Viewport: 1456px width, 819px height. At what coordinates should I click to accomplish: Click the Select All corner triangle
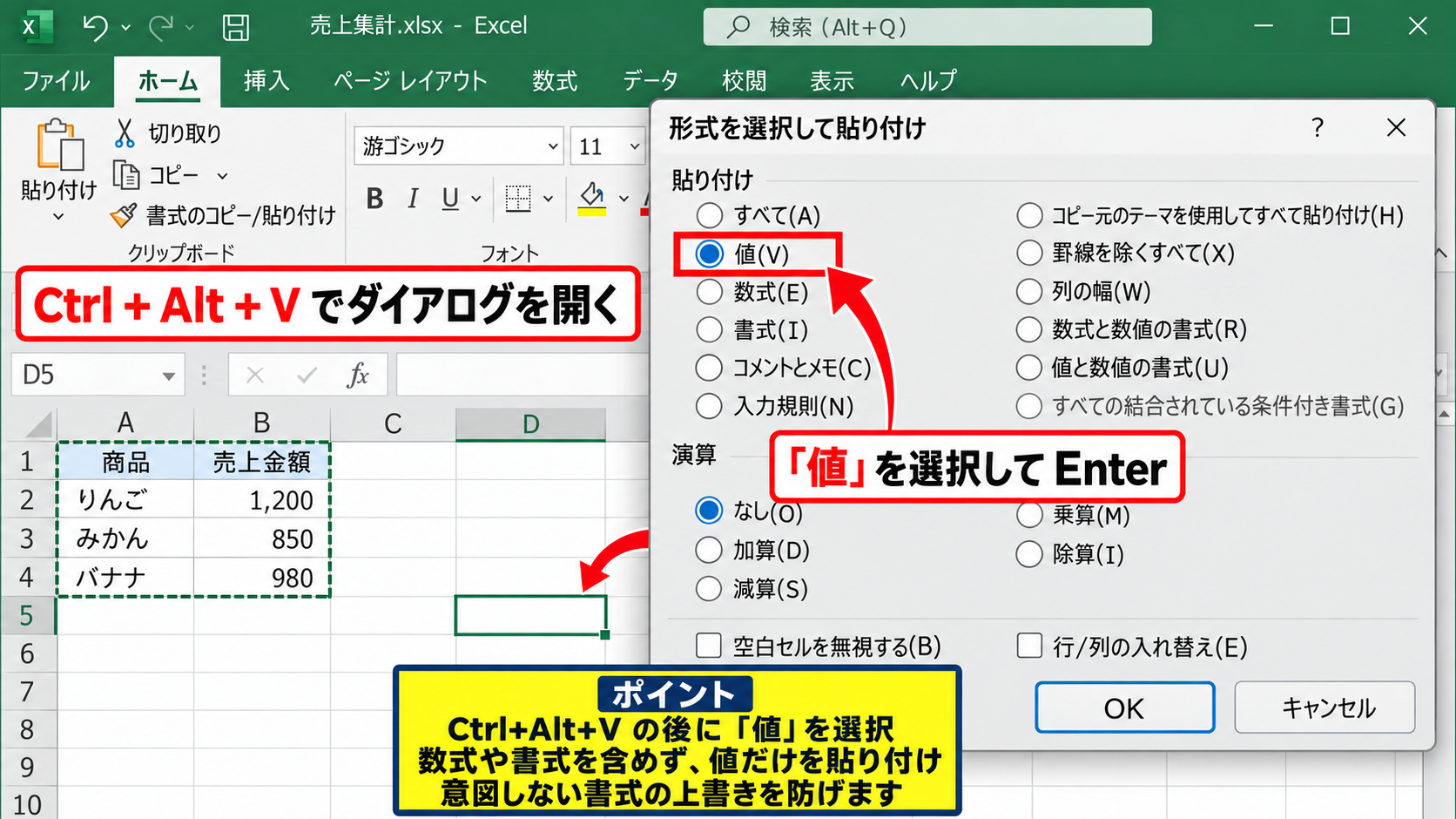[39, 424]
